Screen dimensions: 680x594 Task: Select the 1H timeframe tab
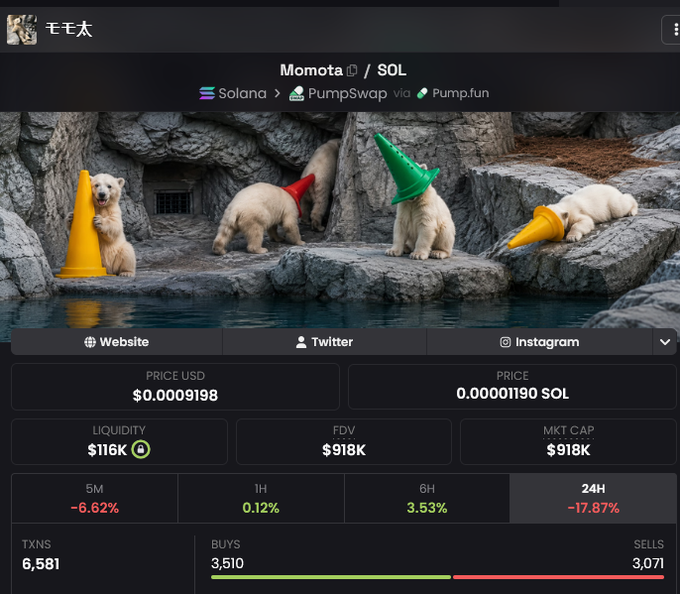(261, 498)
